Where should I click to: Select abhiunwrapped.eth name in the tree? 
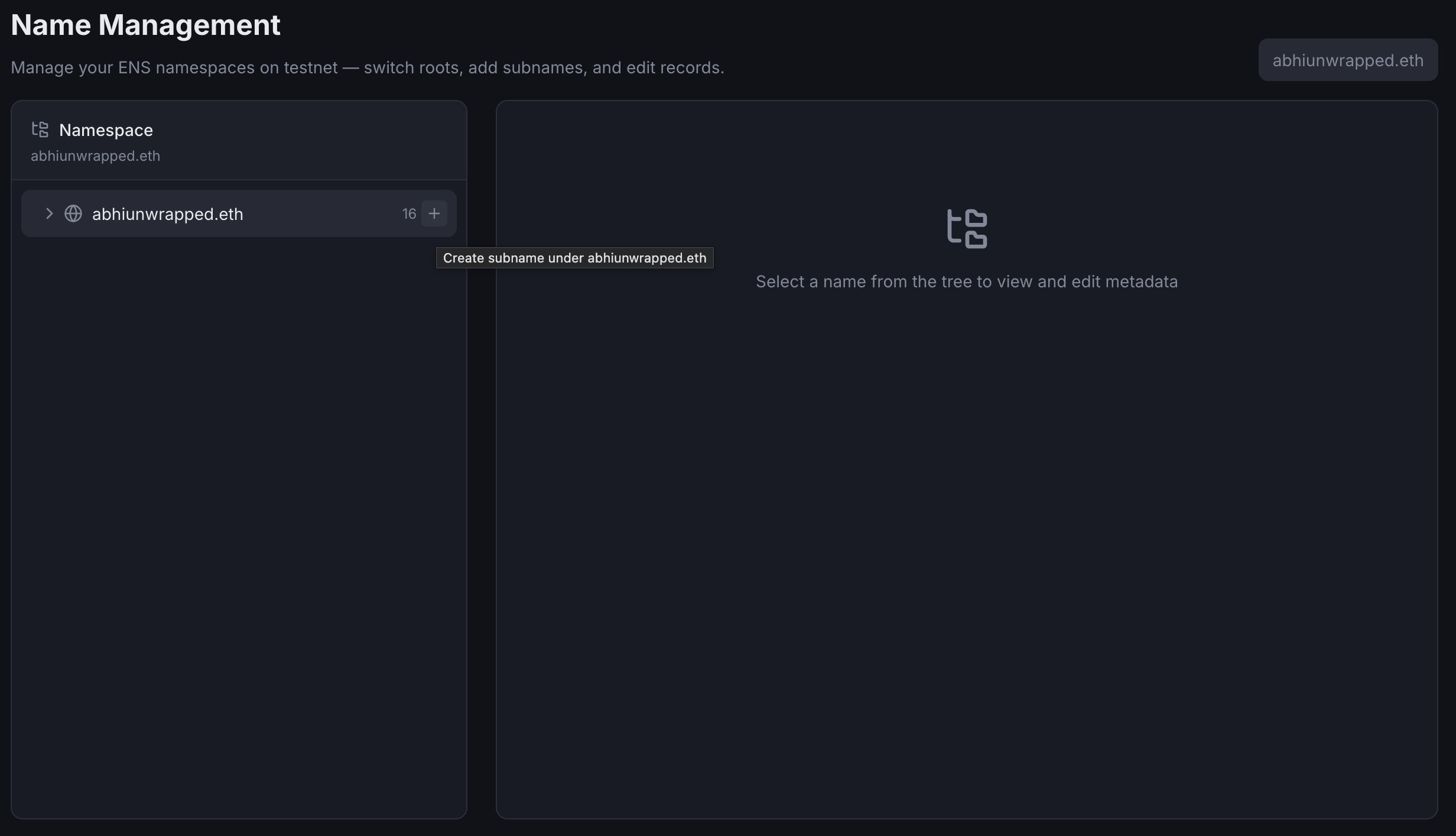(167, 214)
